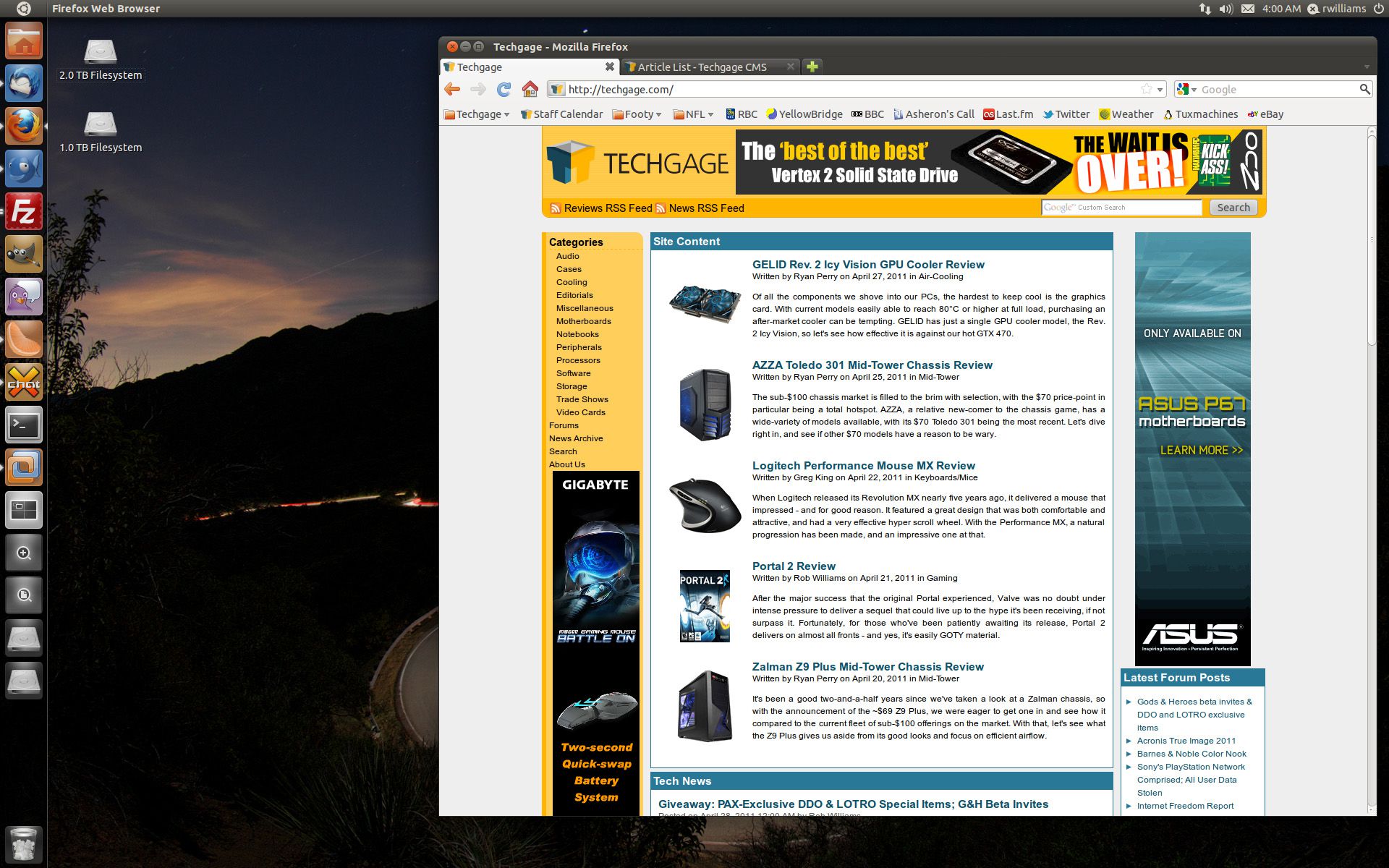Click the Firefox icon in the launcher
This screenshot has height=868, width=1389.
pyautogui.click(x=24, y=126)
